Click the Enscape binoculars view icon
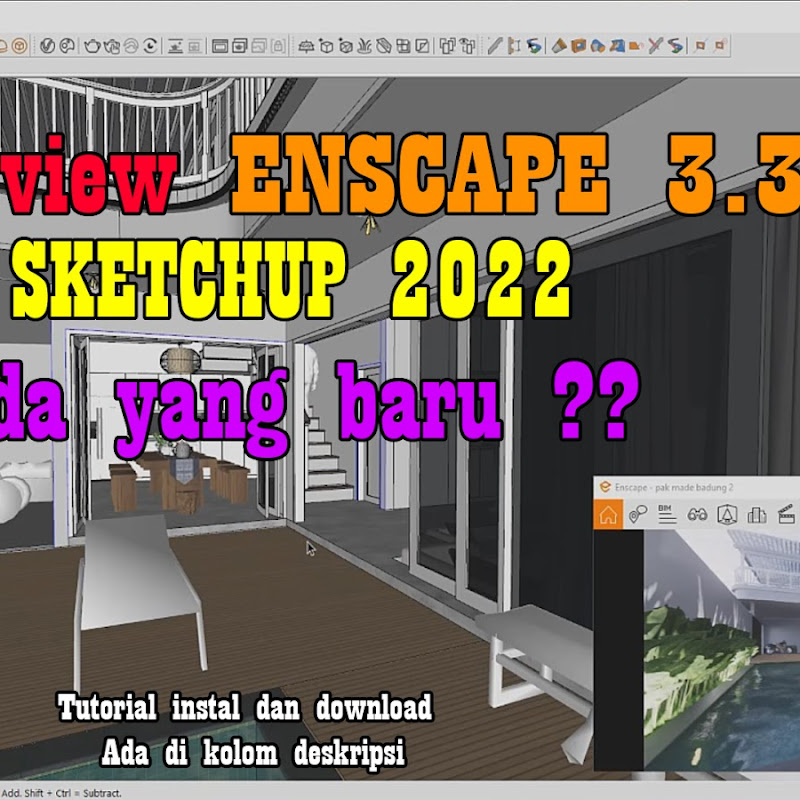This screenshot has height=800, width=800. (x=697, y=515)
